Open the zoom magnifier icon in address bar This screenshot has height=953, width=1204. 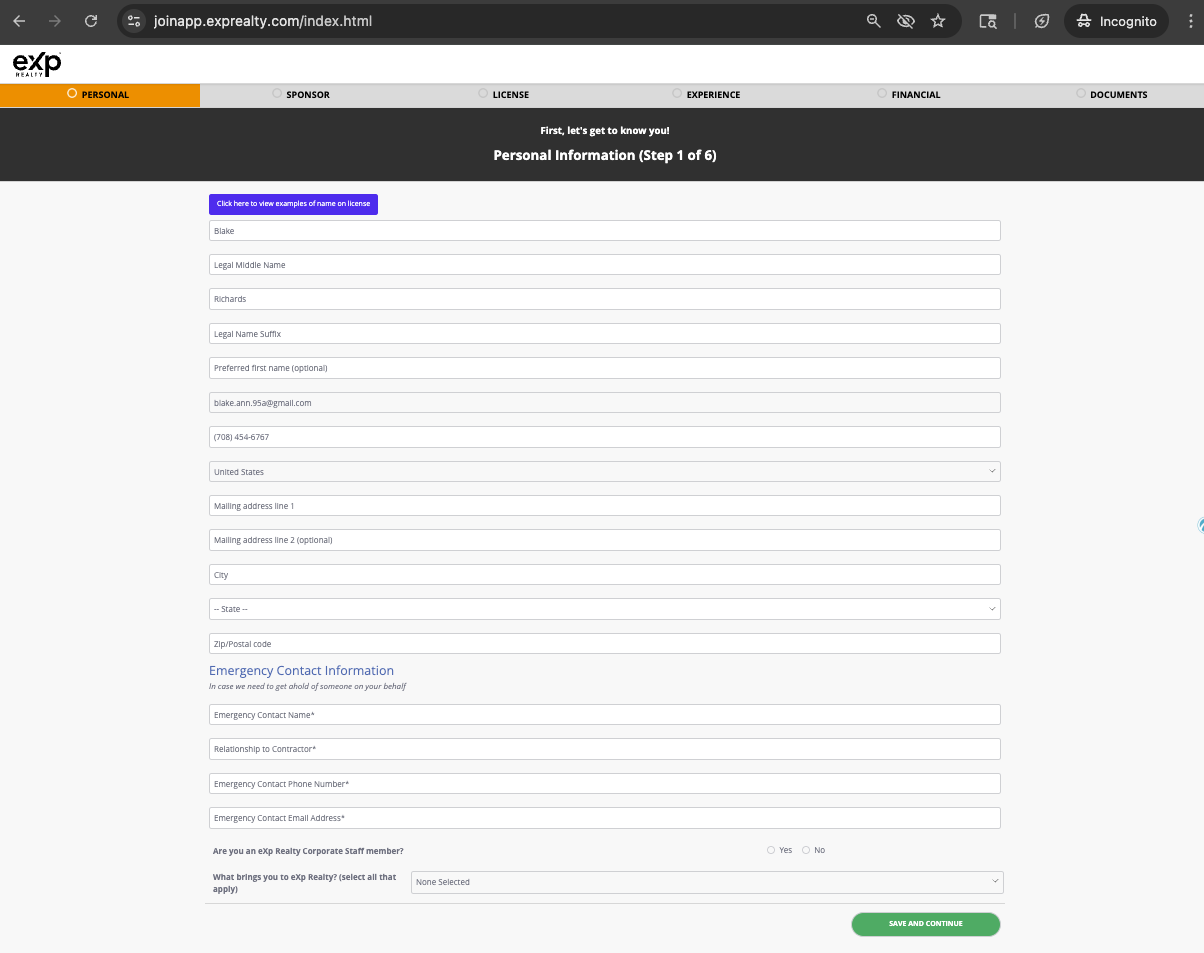tap(874, 21)
